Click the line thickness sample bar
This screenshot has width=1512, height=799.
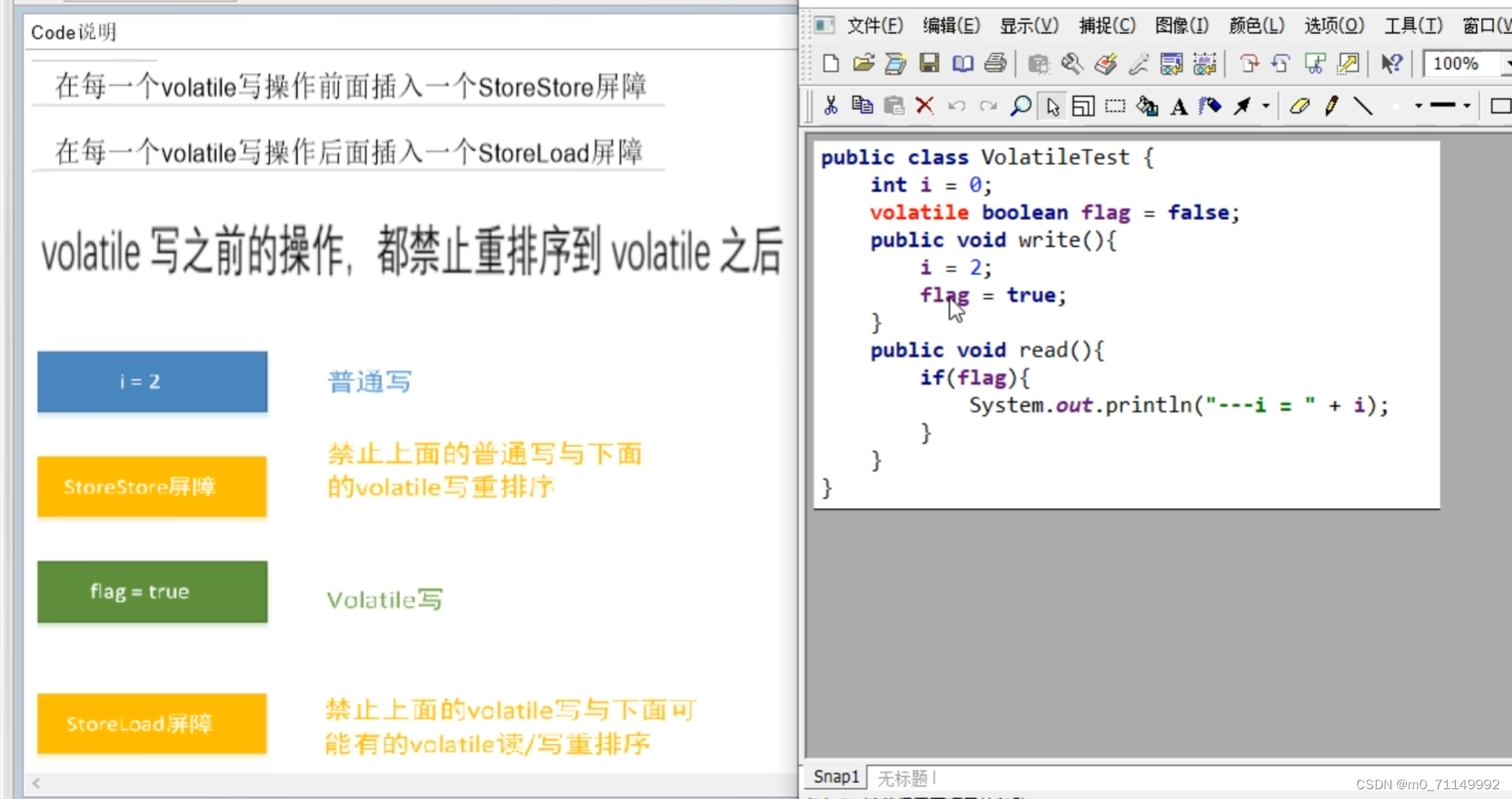pos(1443,106)
